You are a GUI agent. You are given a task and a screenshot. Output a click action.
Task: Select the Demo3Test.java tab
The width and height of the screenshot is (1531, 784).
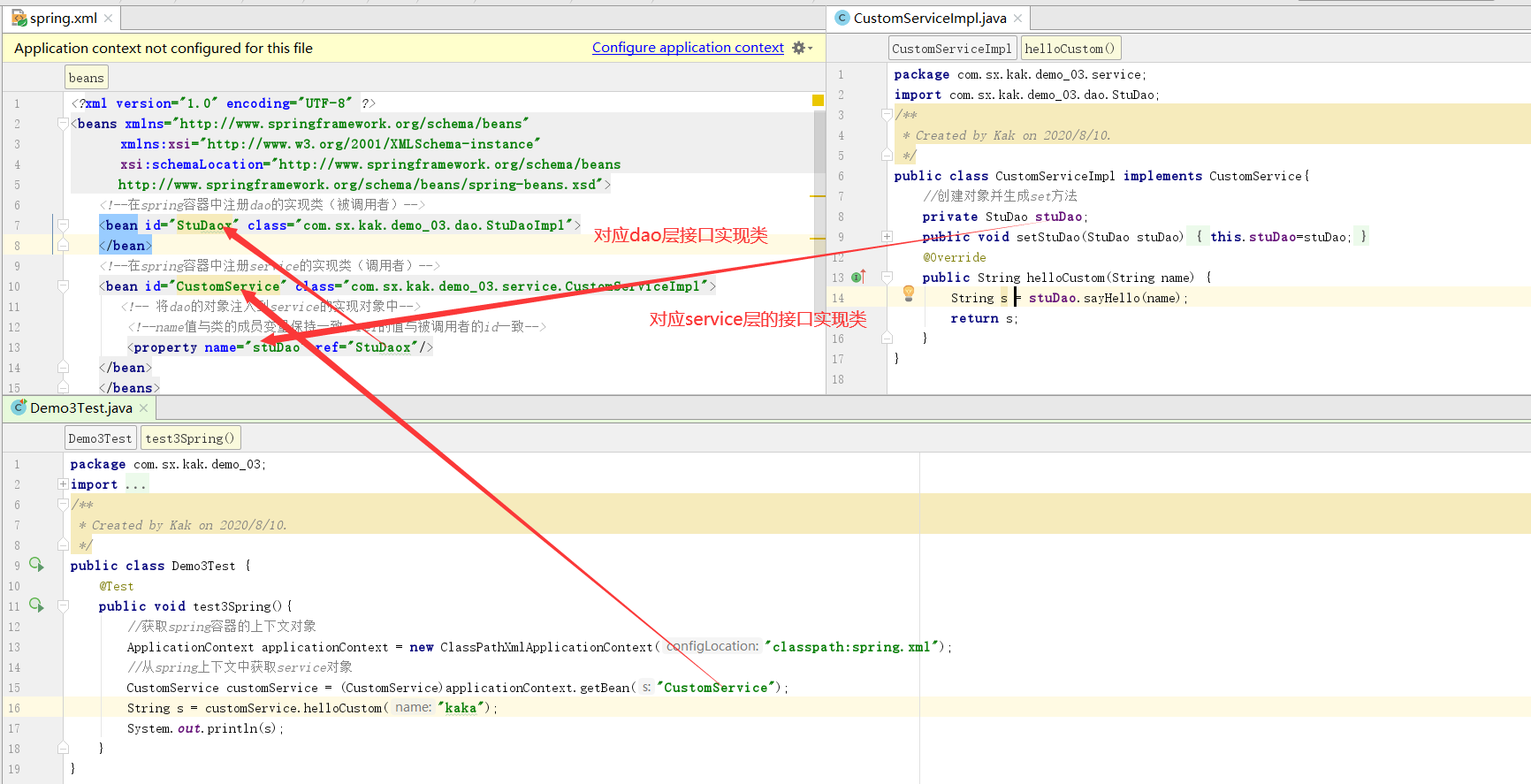(80, 407)
